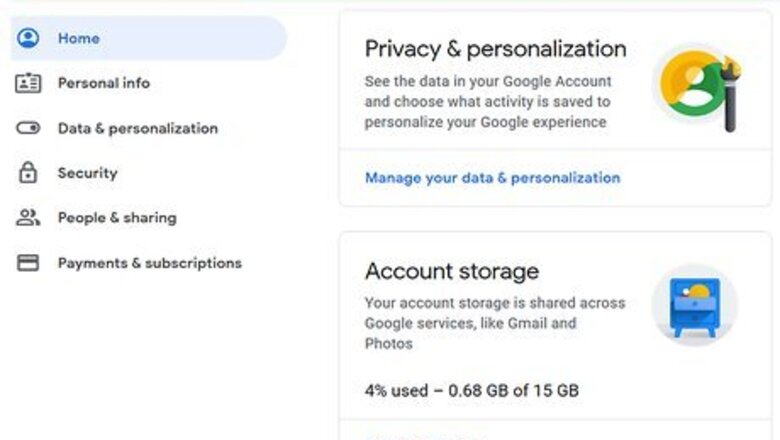
Task: Open Payments & subscriptions text label
Action: tap(149, 263)
